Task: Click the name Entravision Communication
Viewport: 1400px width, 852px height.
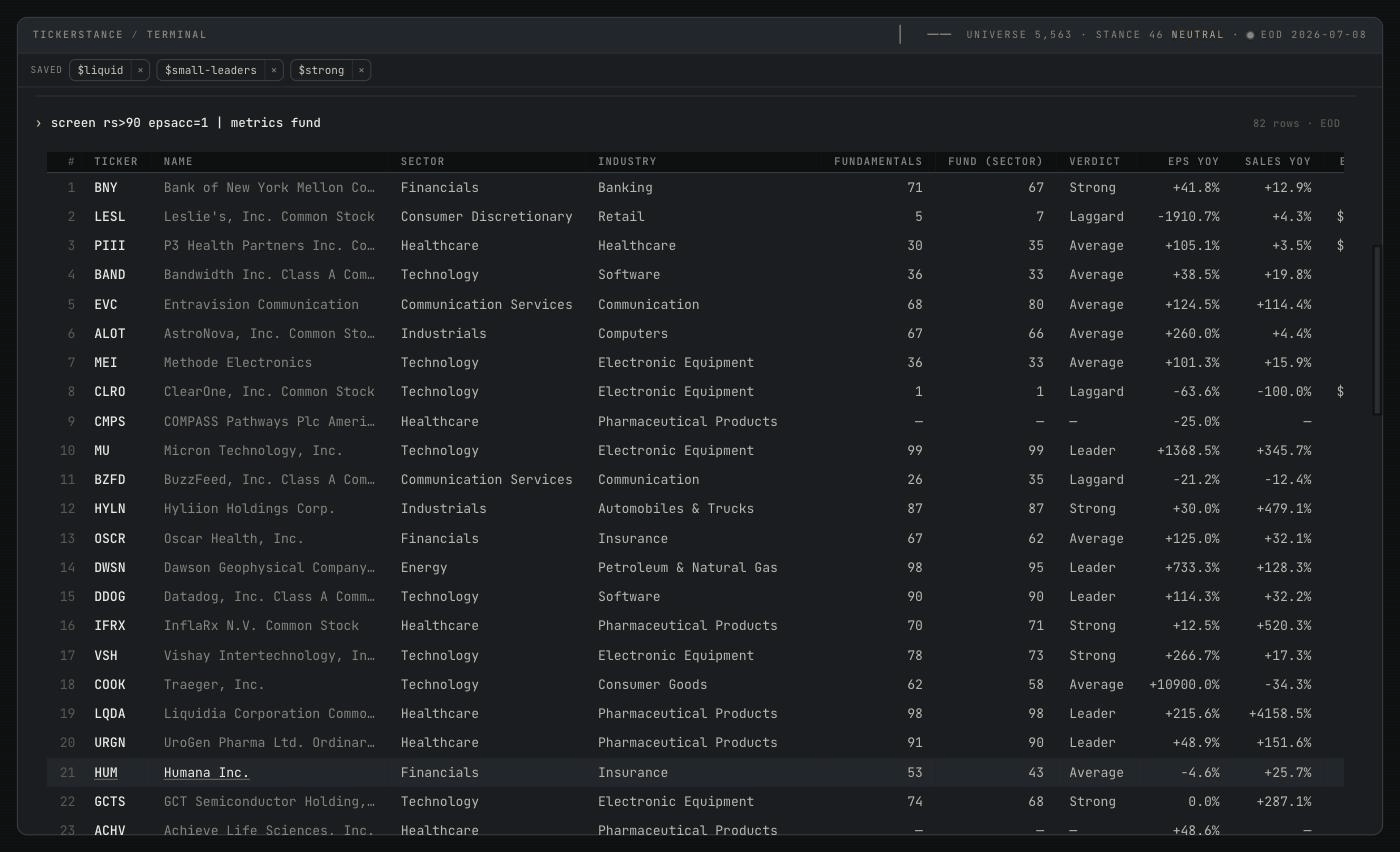Action: pos(261,304)
